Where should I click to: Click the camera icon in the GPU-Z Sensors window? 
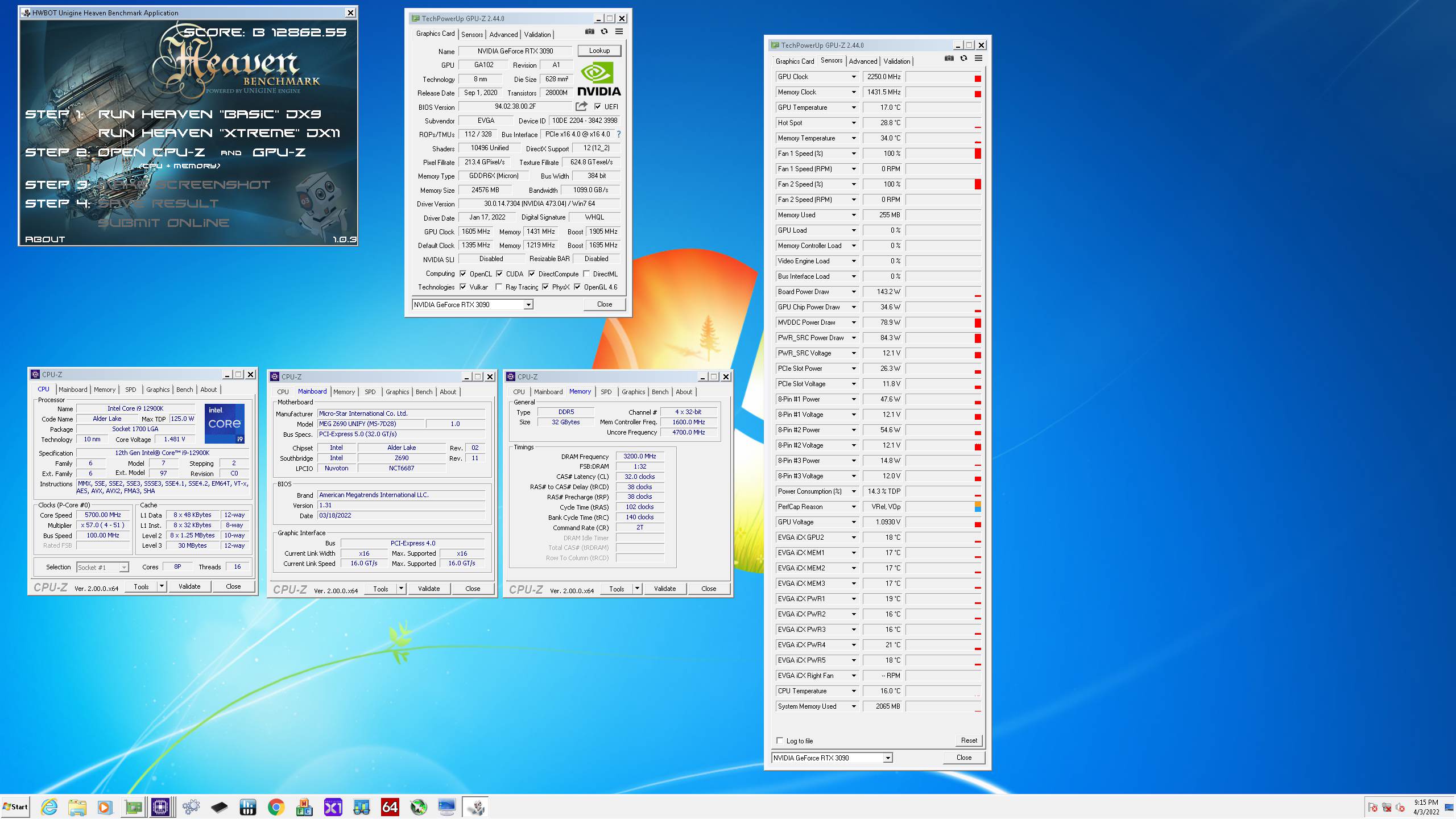949,59
